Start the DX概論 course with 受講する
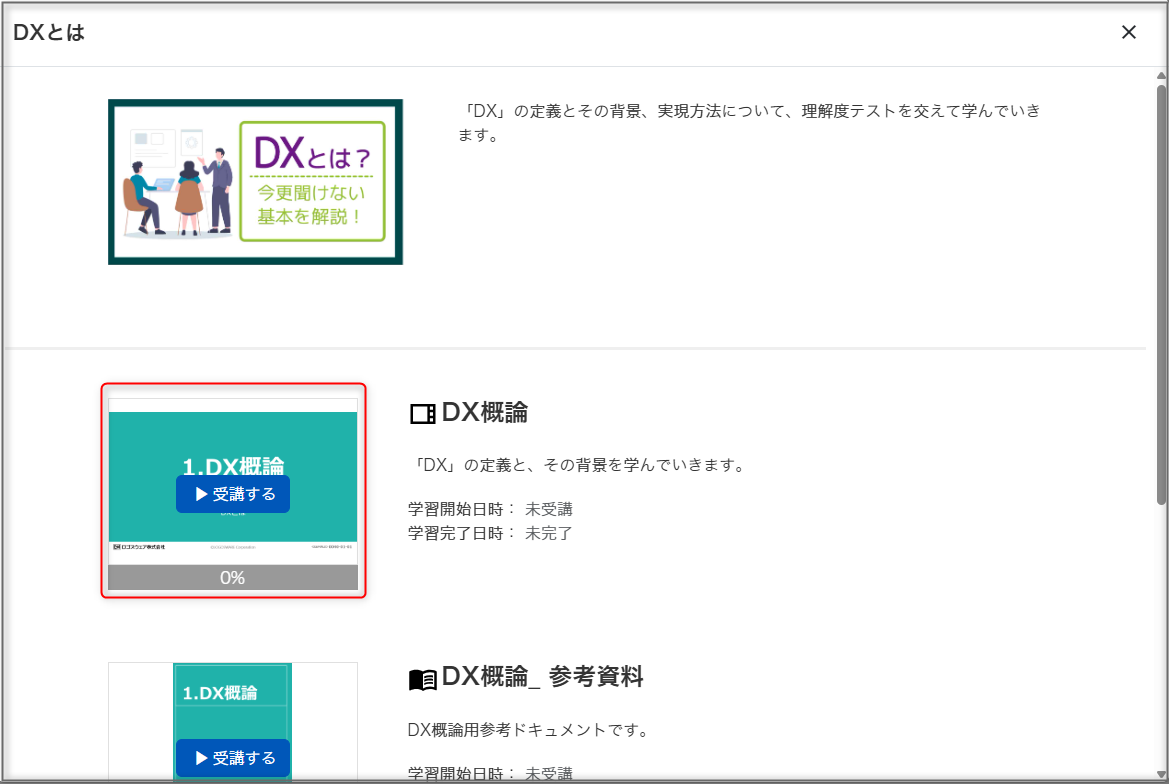 point(233,494)
